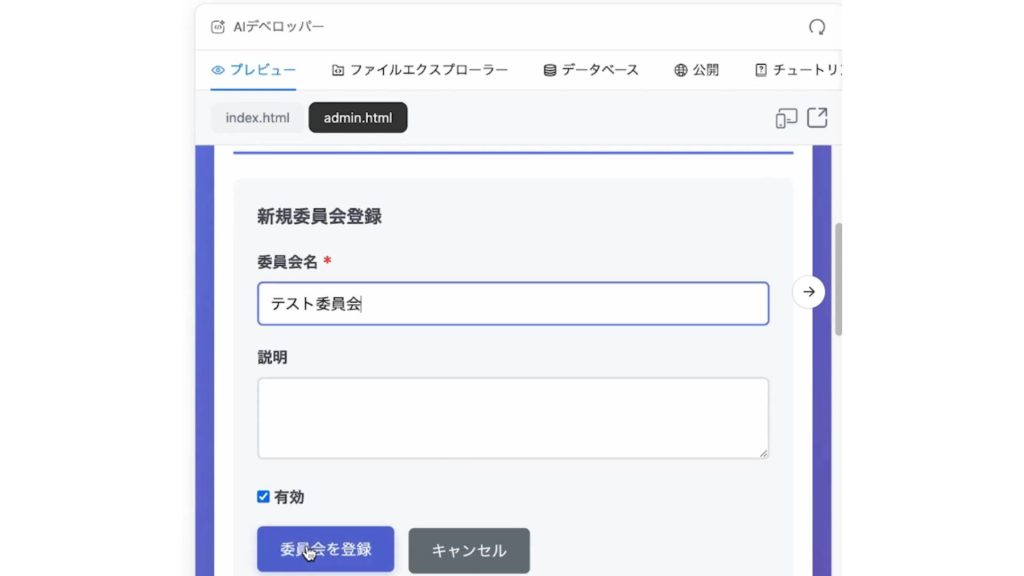1024x576 pixels.
Task: Open the チュートリアル tab
Action: [x=795, y=70]
